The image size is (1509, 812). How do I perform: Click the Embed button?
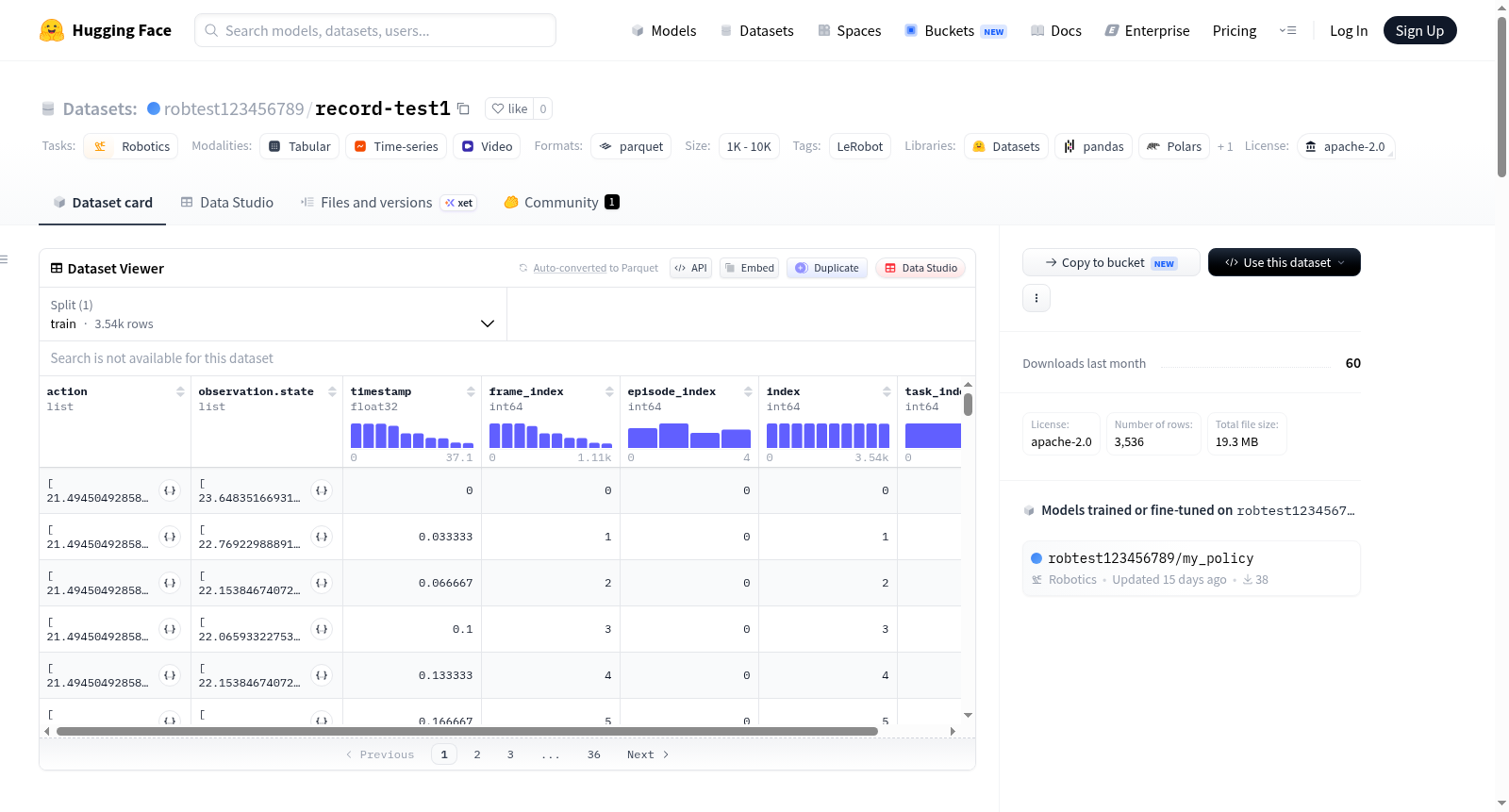tap(749, 268)
